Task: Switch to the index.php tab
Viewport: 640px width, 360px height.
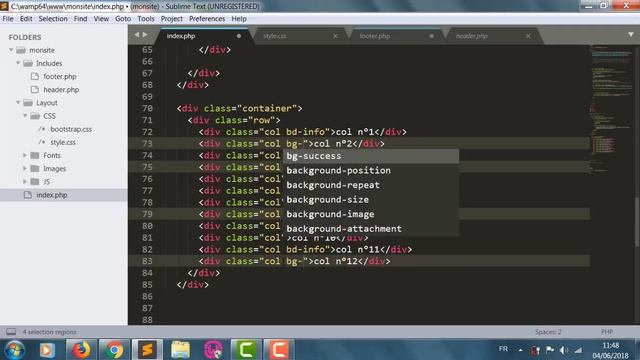Action: 202,36
